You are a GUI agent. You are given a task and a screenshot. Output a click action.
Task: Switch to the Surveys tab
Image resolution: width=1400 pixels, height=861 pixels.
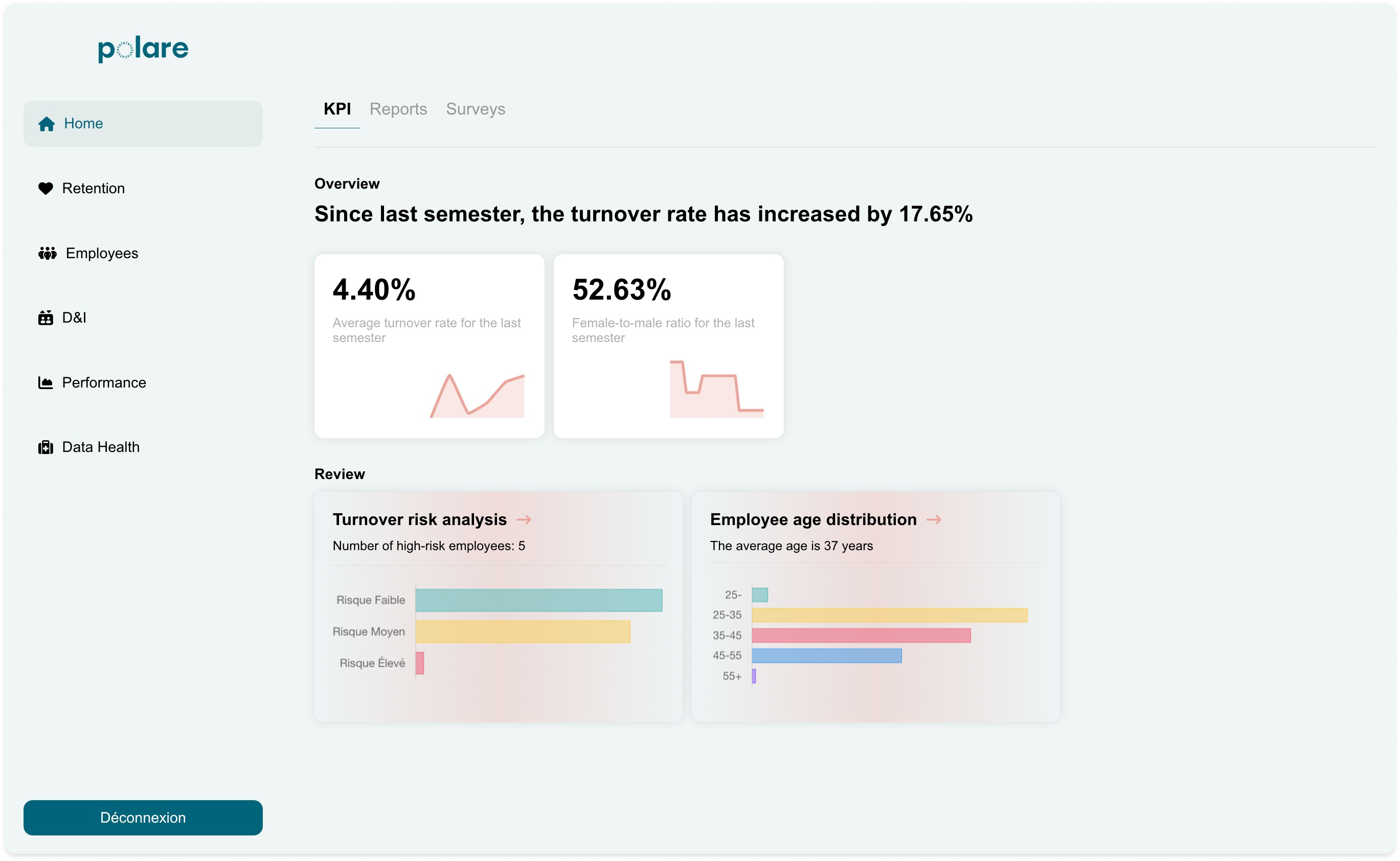click(x=476, y=109)
